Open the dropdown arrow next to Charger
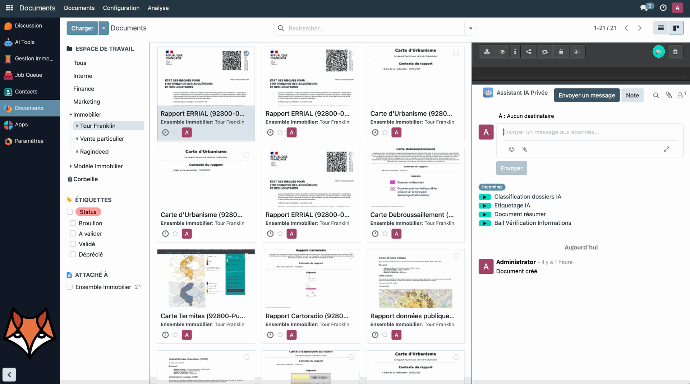 coord(103,28)
